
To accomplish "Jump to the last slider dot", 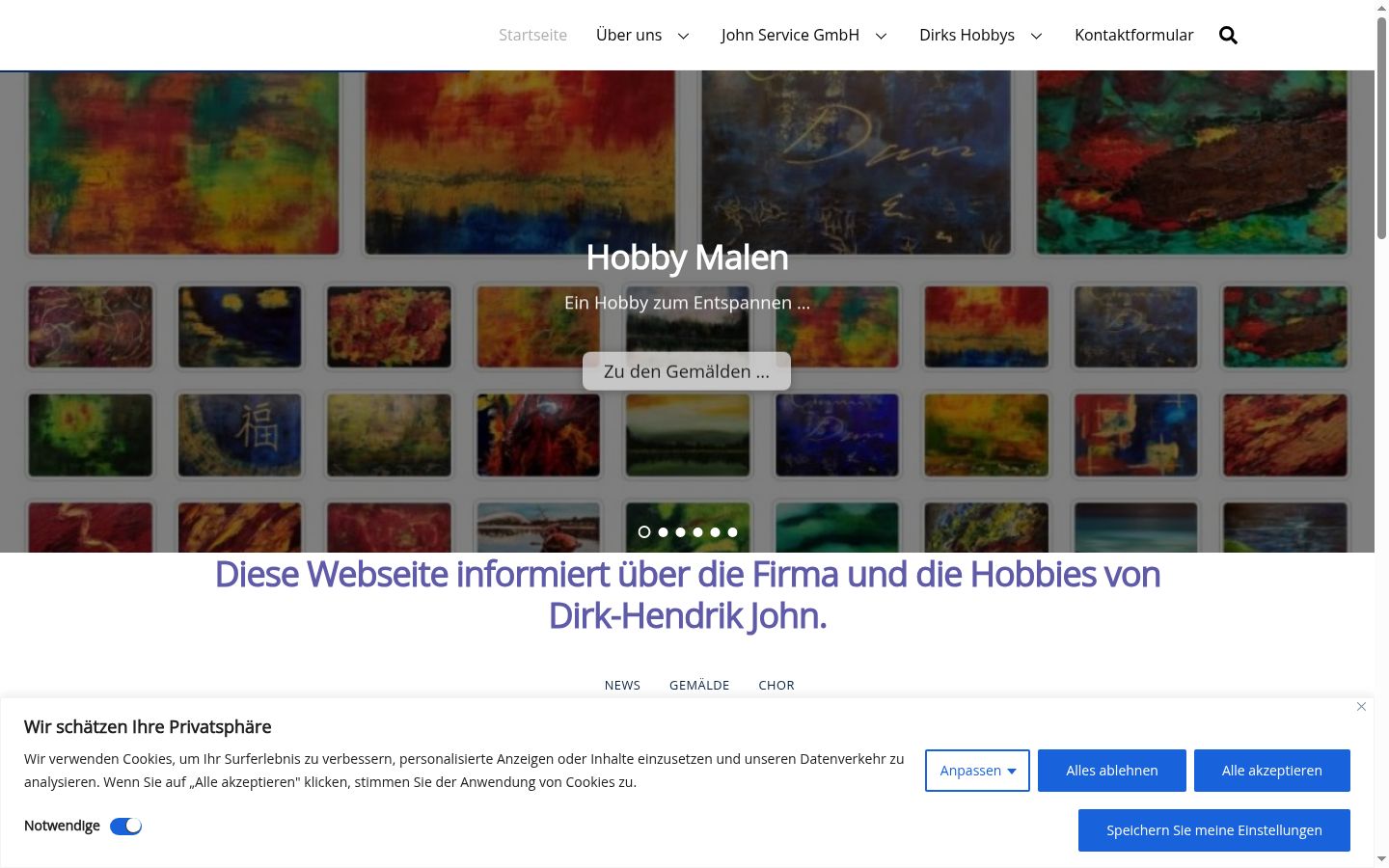I will tap(733, 532).
